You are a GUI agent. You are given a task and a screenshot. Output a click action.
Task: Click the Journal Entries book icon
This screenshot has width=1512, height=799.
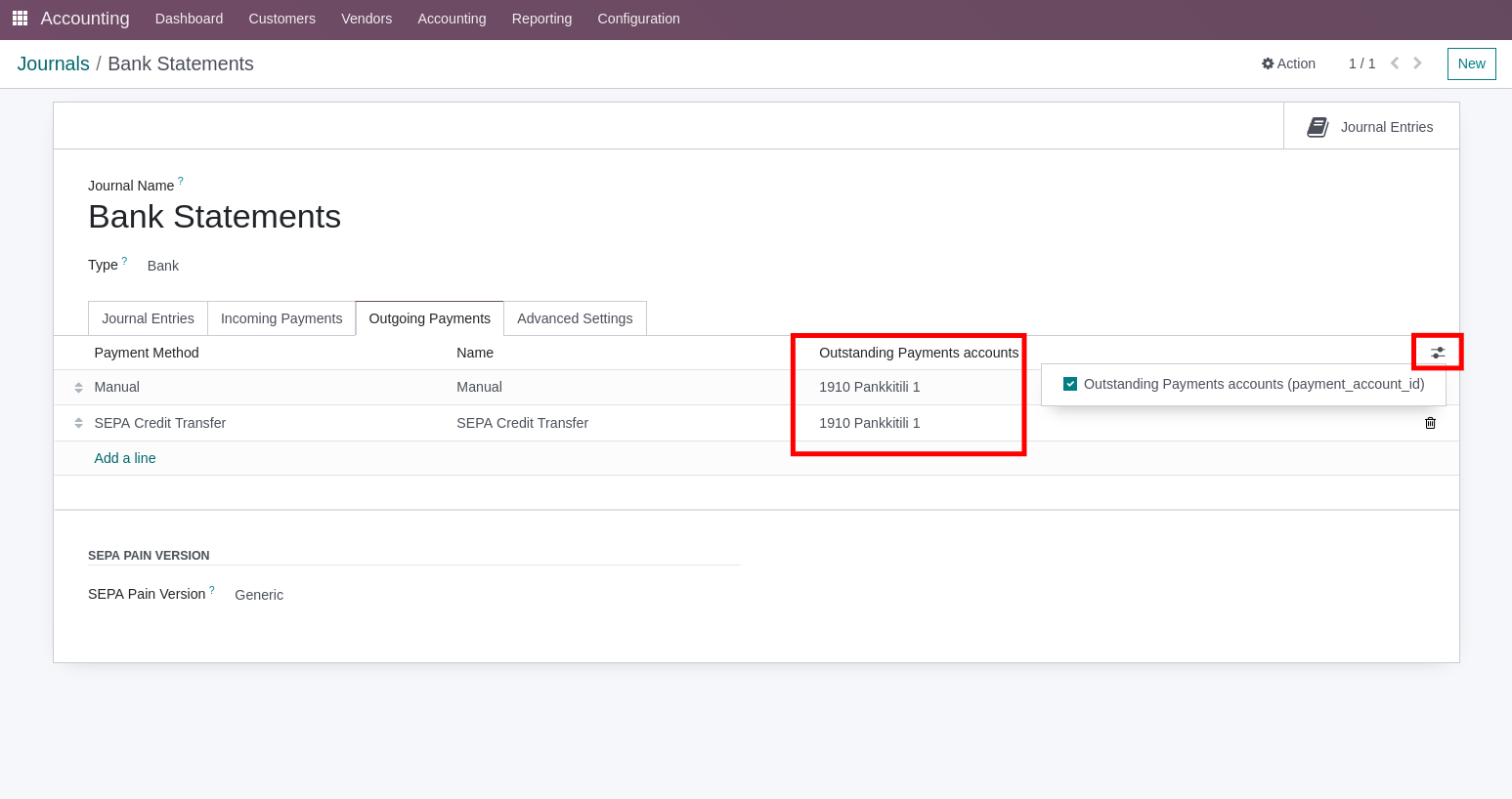click(1318, 127)
